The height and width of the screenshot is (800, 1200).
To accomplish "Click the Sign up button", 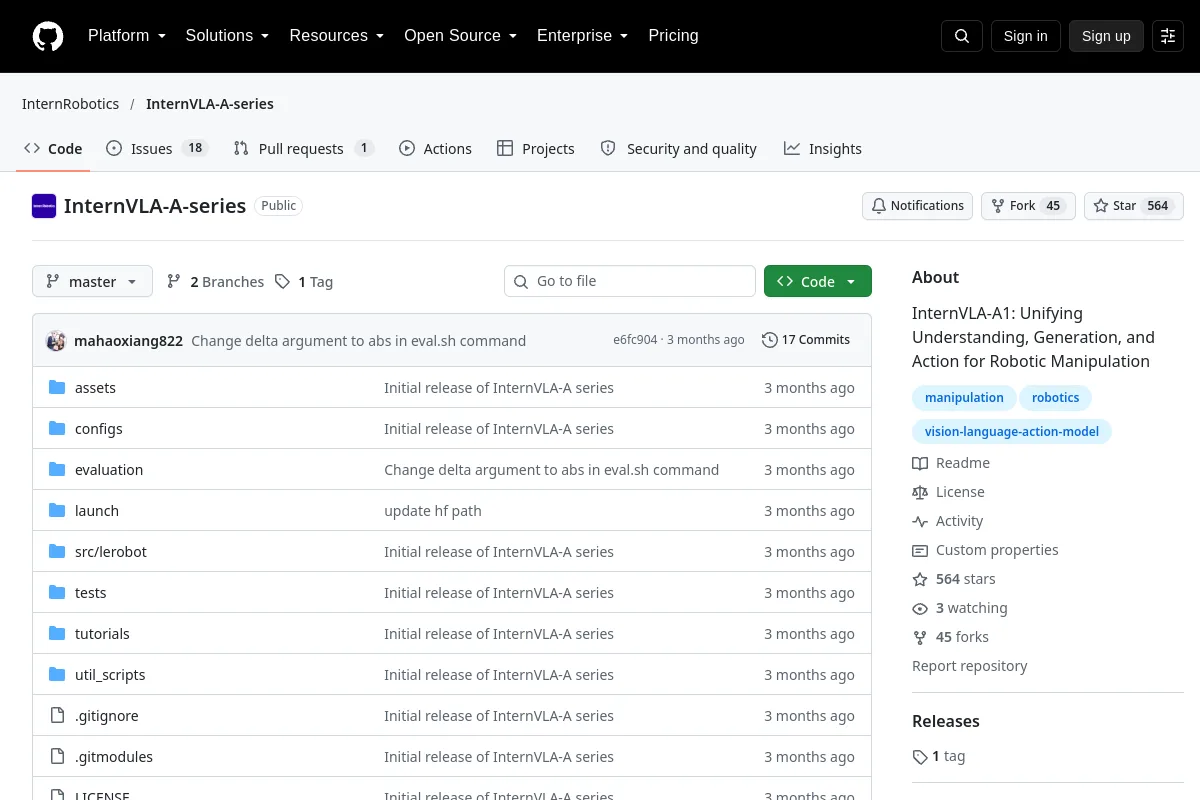I will click(x=1106, y=36).
